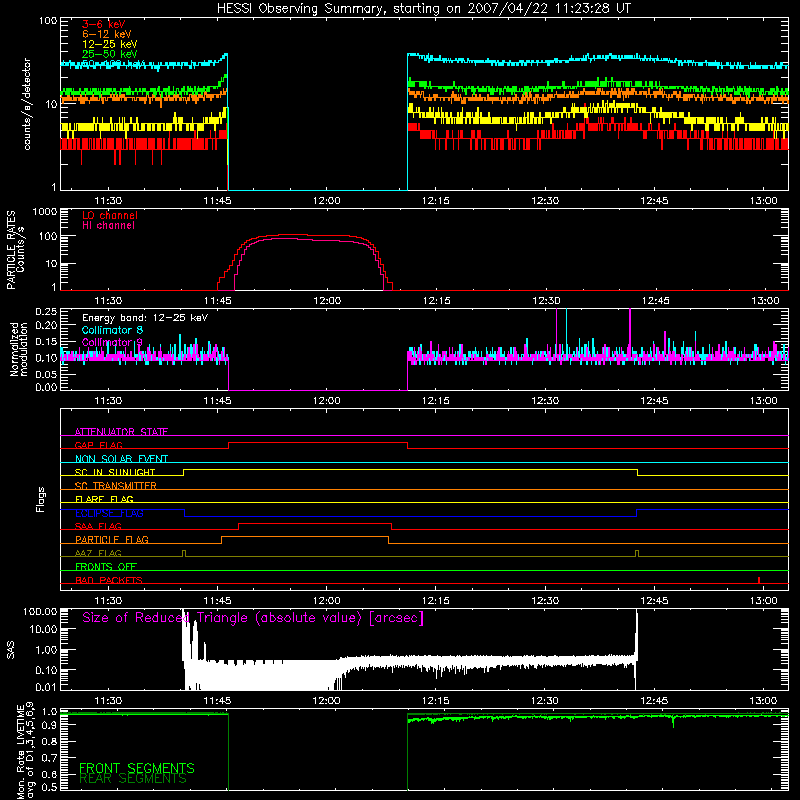
Task: Click the vertical "Flags" axis label
Action: [x=41, y=499]
